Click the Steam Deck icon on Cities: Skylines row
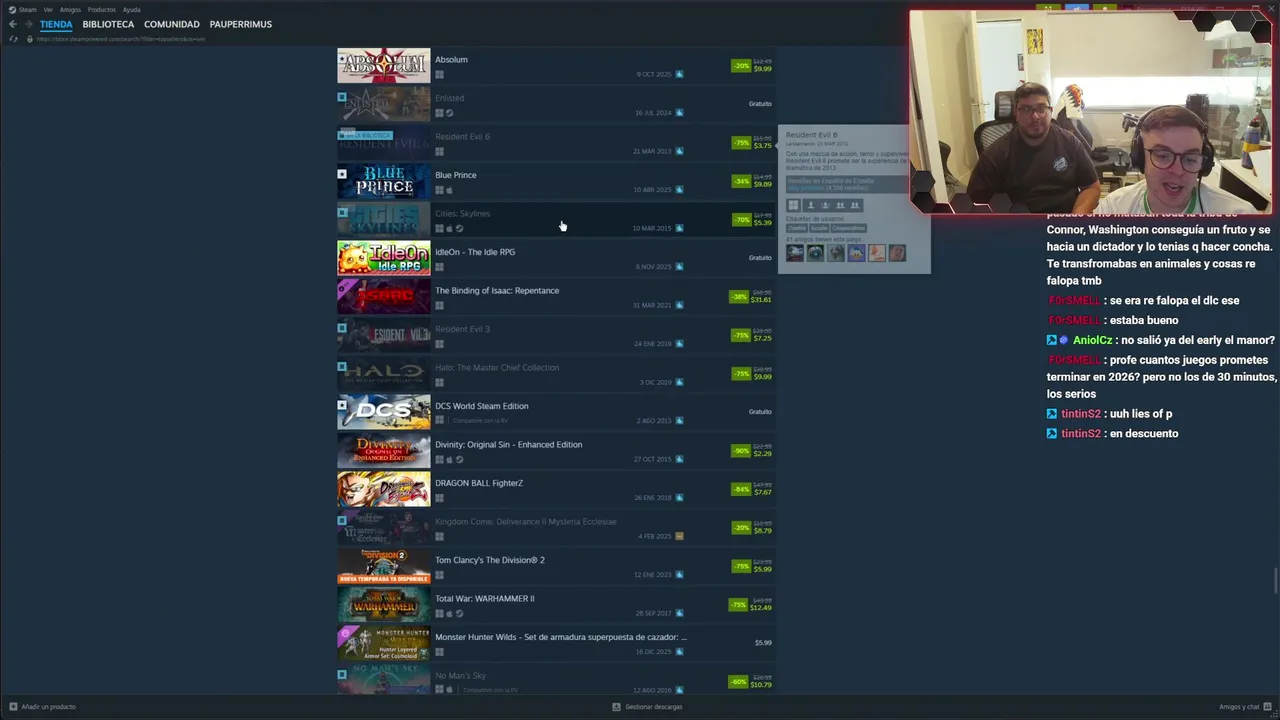The width and height of the screenshot is (1280, 720). tap(679, 228)
